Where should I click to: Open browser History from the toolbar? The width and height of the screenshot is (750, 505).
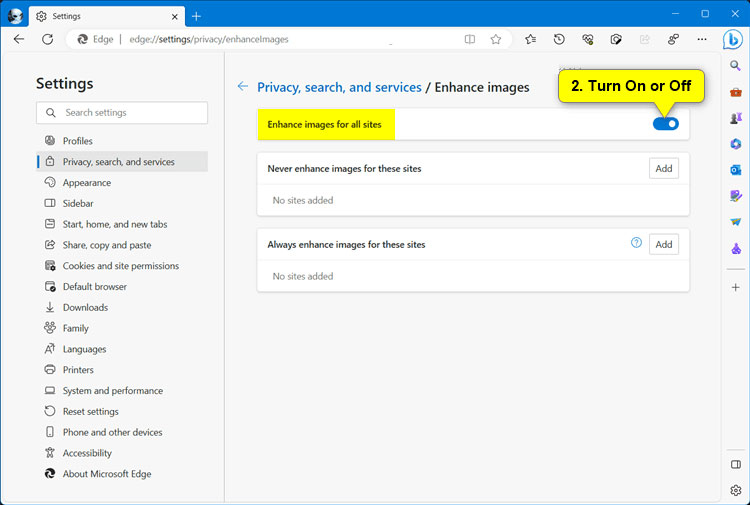(x=559, y=39)
